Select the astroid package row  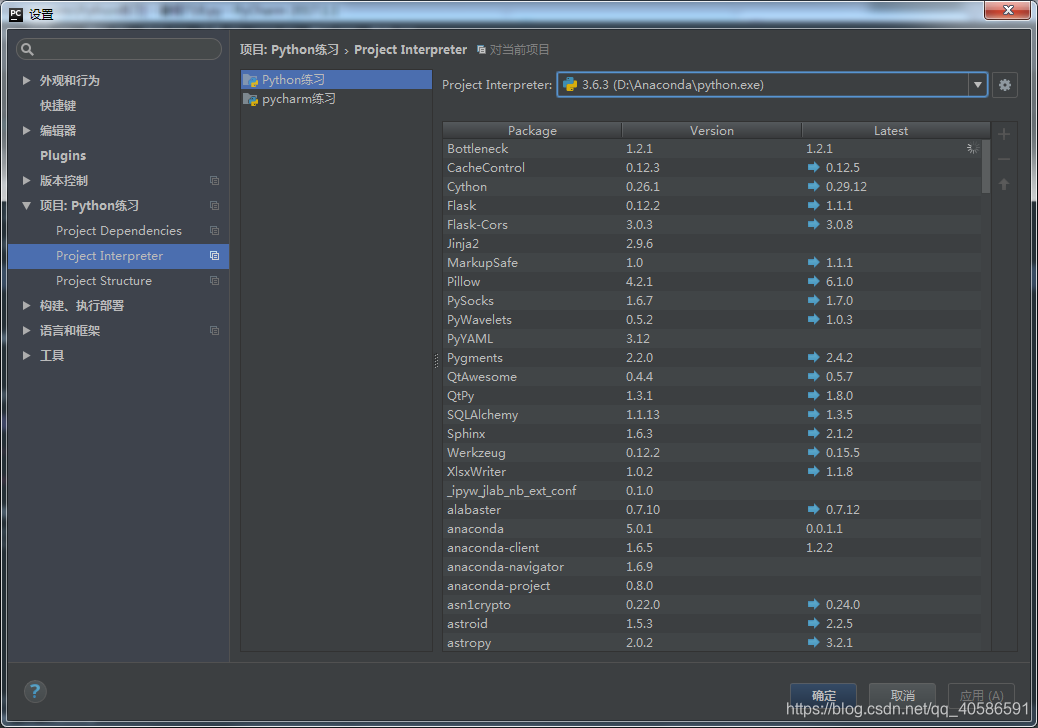tap(712, 623)
